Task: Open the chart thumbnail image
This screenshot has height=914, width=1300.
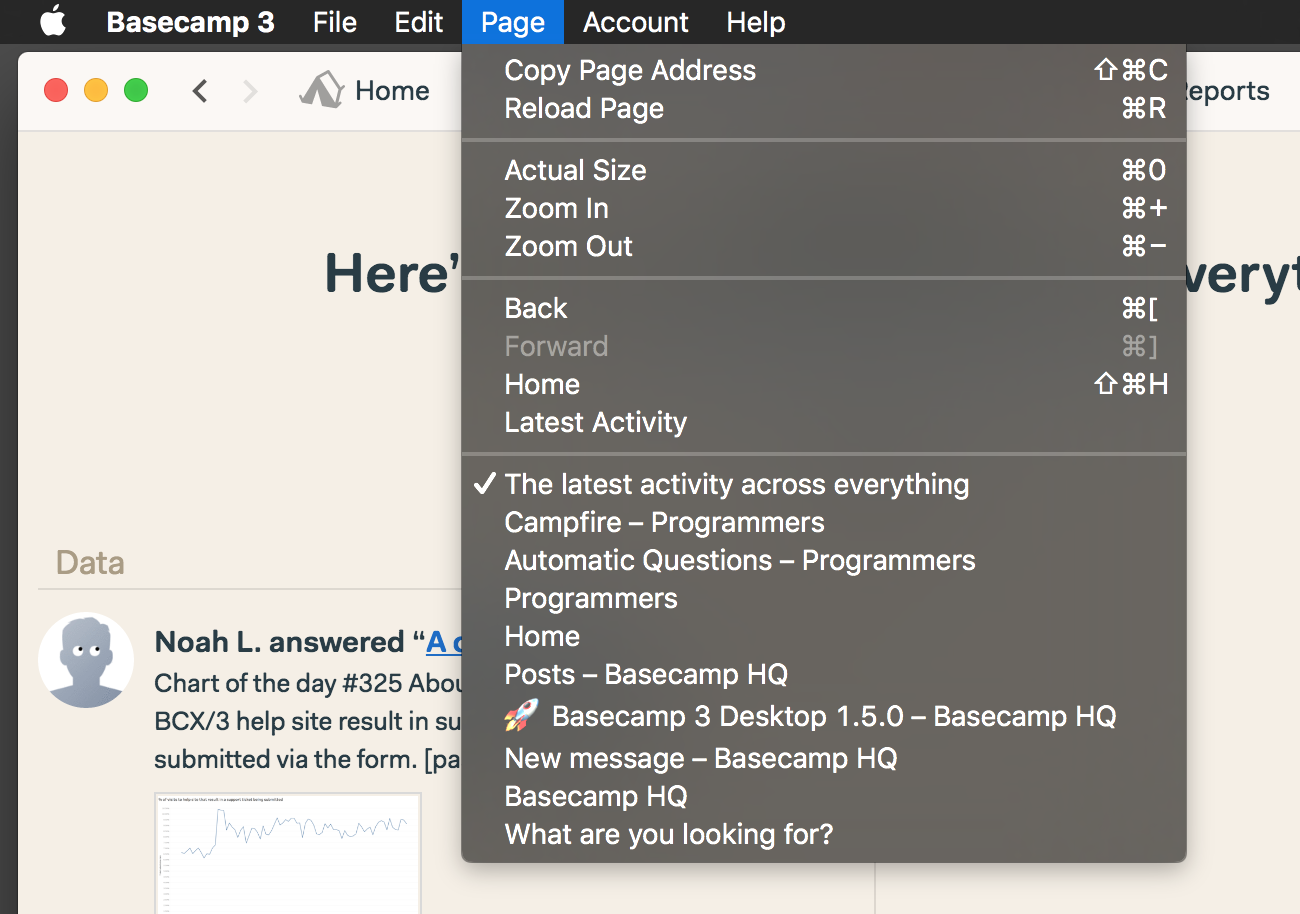Action: (x=288, y=853)
